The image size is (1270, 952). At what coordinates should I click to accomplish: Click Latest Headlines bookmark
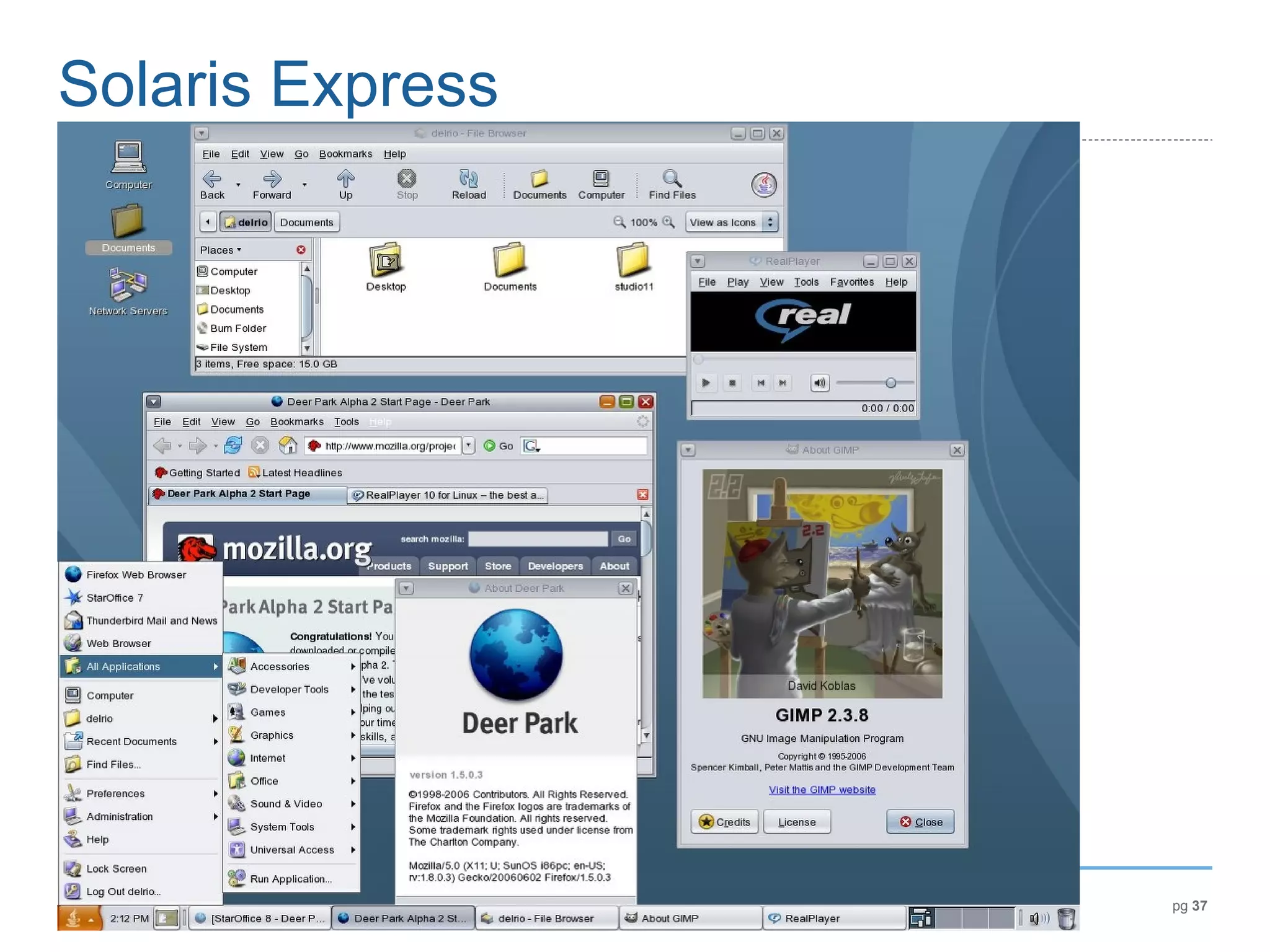coord(295,473)
